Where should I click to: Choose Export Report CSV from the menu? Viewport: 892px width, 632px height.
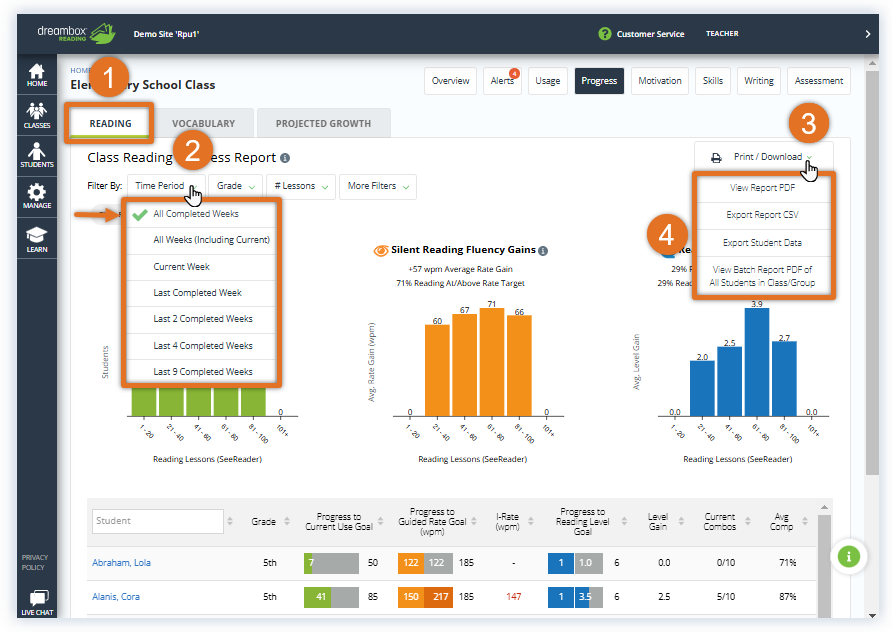coord(763,215)
